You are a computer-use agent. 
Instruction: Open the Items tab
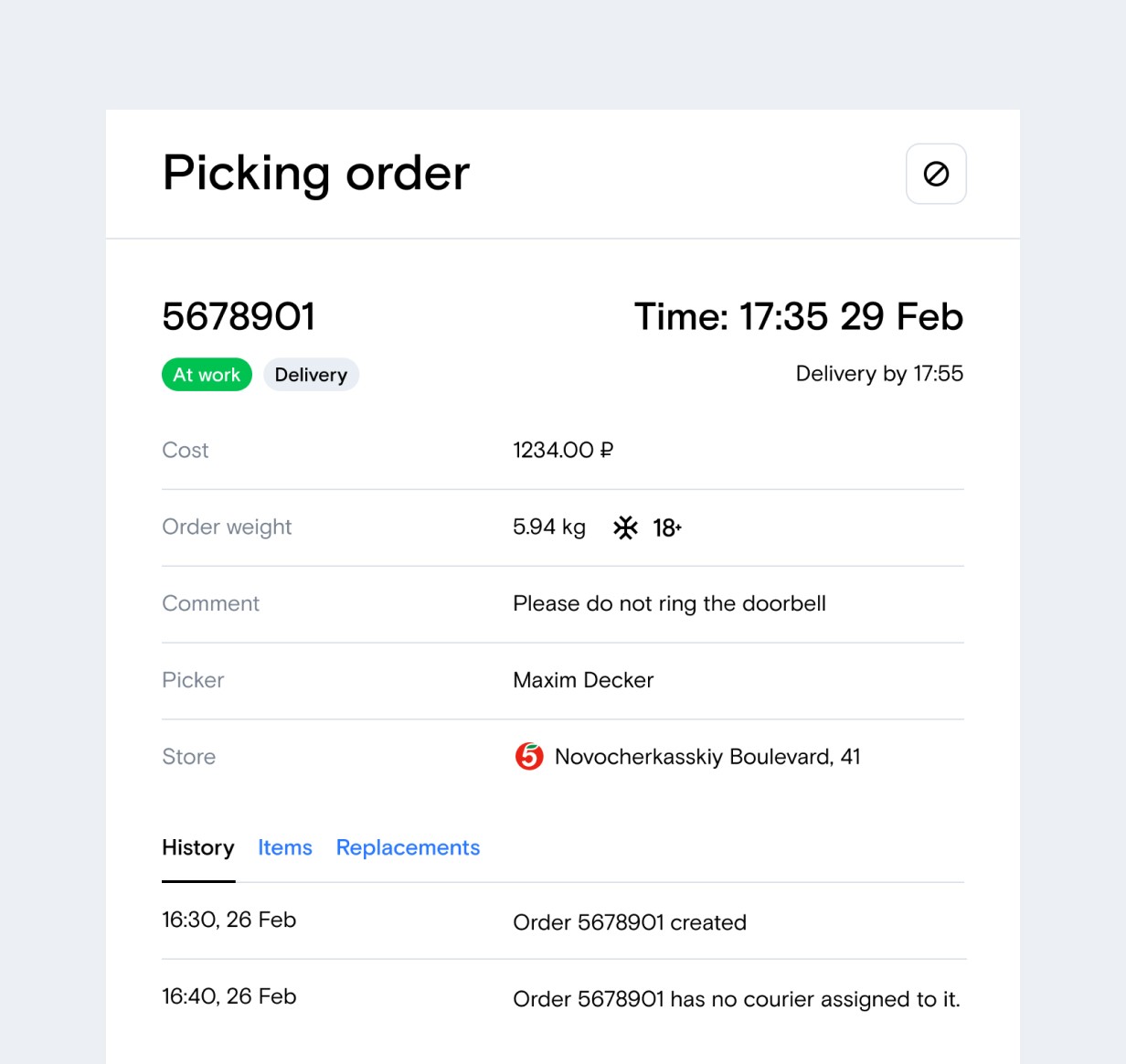point(285,847)
